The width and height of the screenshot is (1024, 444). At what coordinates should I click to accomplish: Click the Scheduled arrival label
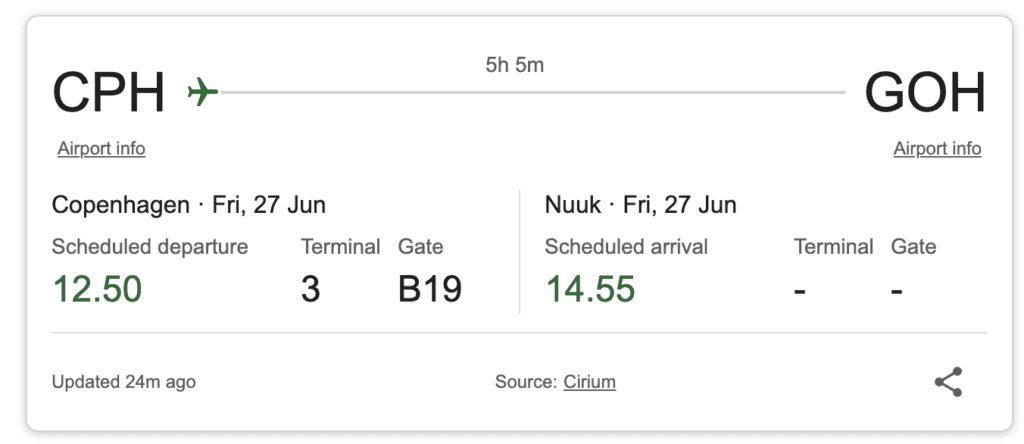(626, 246)
